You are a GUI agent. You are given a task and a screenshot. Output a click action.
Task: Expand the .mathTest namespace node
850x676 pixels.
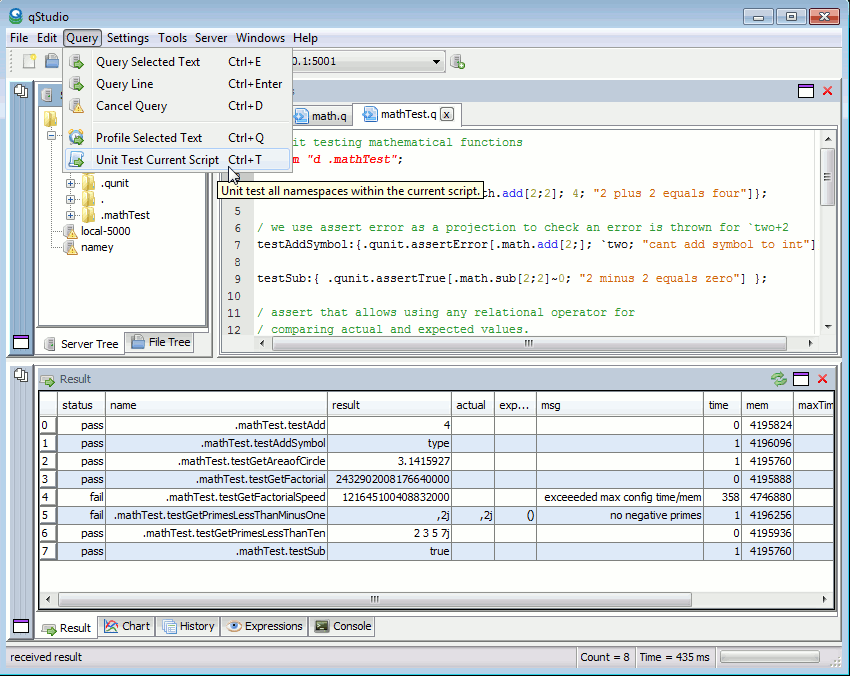[x=70, y=215]
